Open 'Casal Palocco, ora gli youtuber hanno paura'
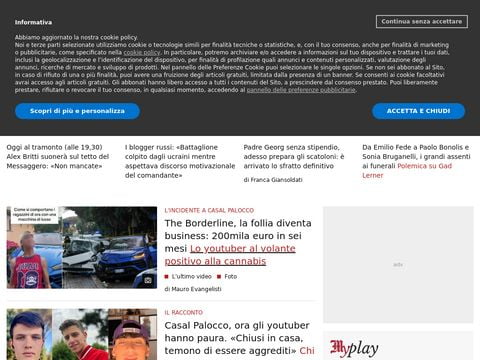Screen dimensions: 480x360 point(237,338)
